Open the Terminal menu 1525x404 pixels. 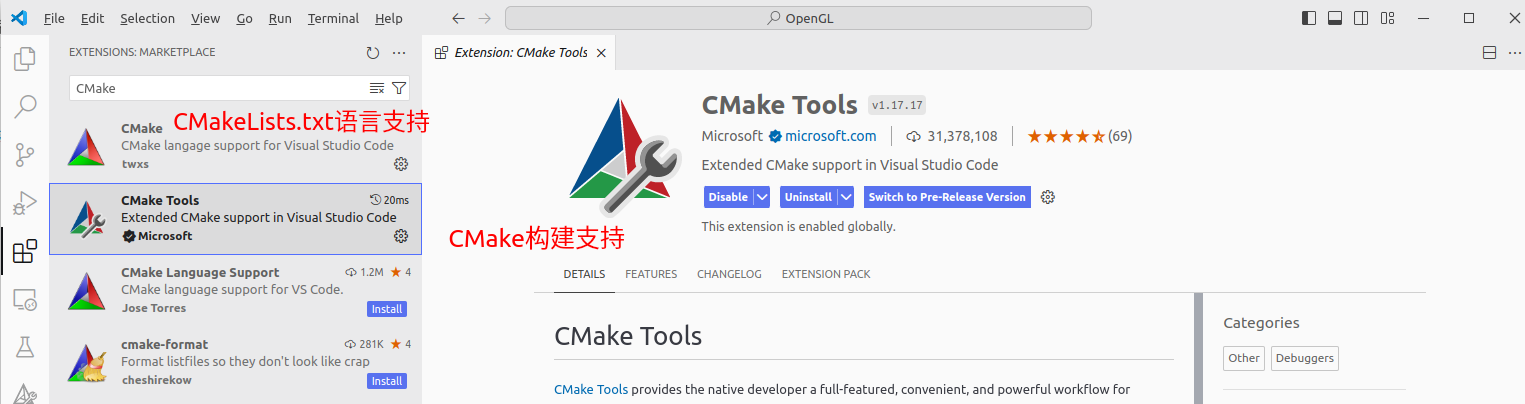click(x=333, y=18)
